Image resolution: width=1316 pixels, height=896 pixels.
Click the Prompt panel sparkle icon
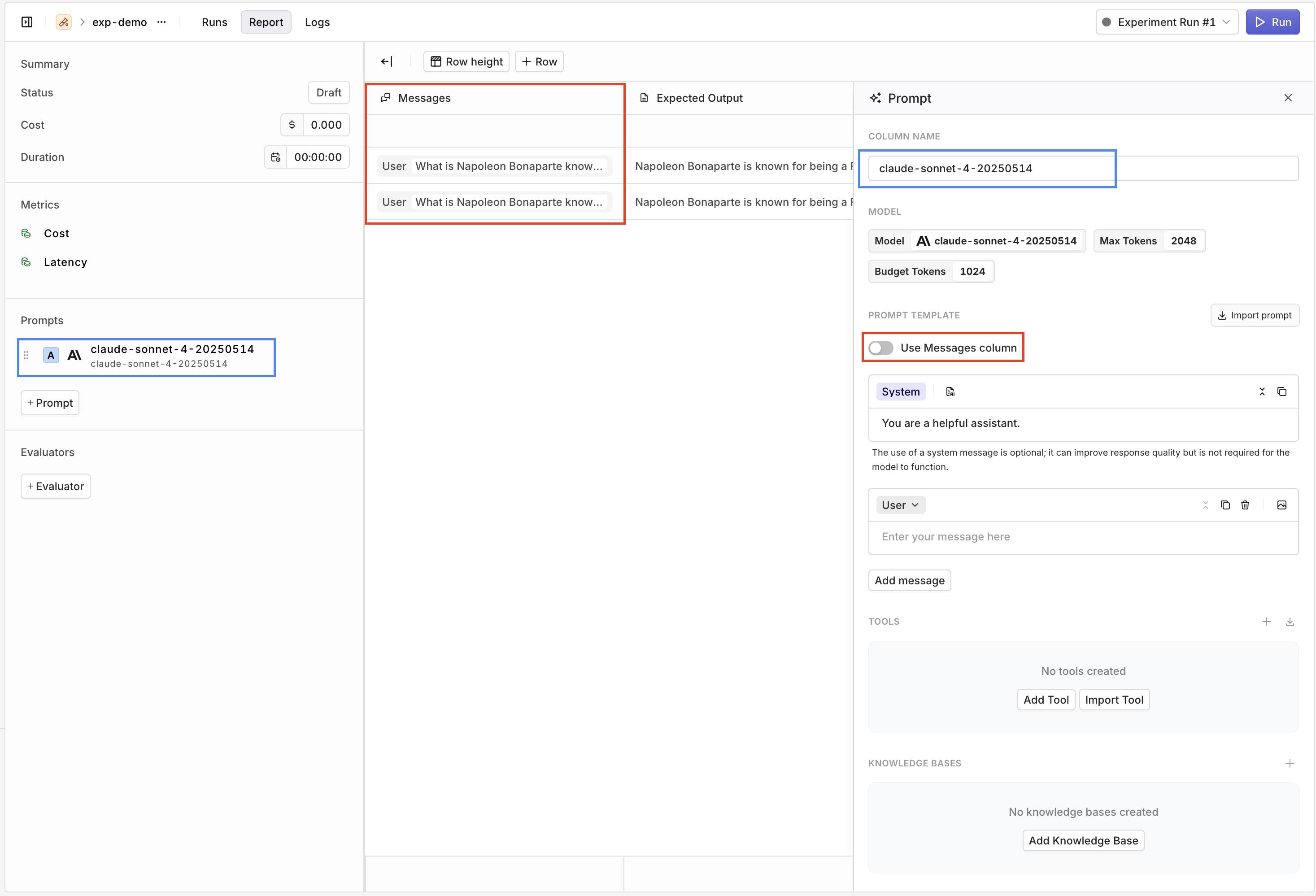(876, 98)
